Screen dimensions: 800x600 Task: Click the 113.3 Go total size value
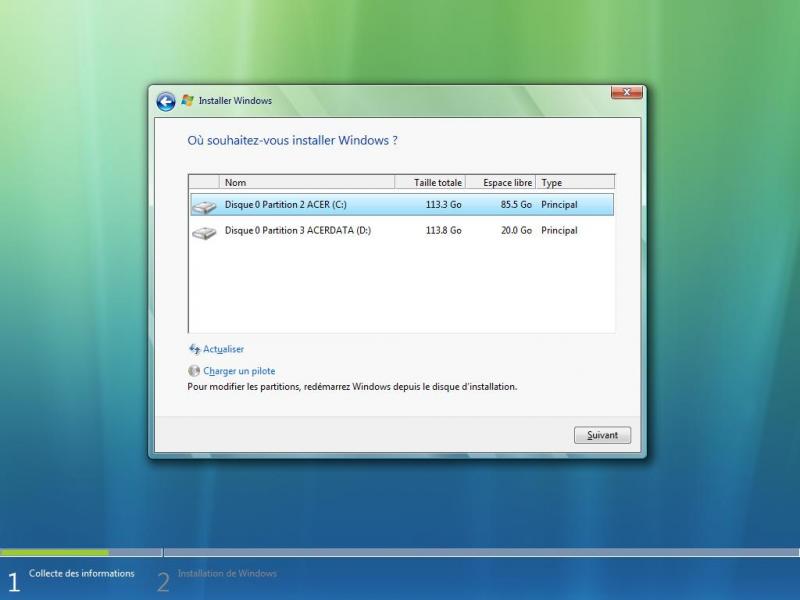443,205
